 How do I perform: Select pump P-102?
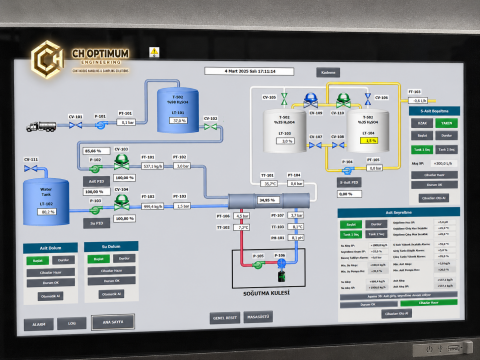coord(95,169)
